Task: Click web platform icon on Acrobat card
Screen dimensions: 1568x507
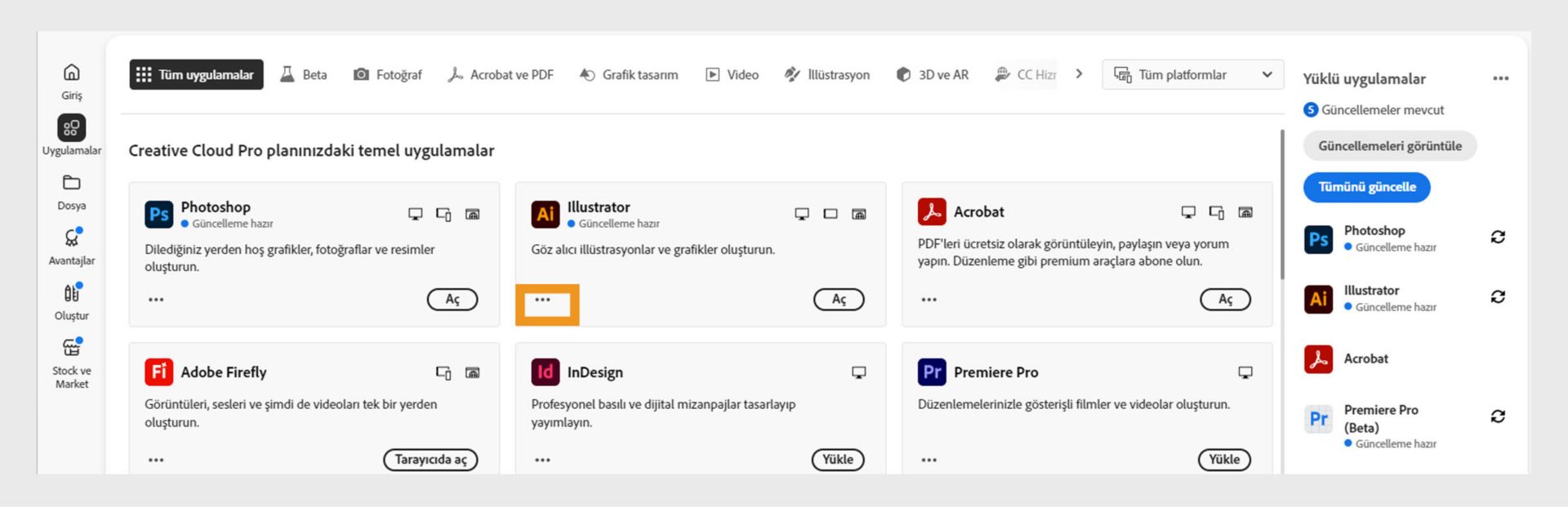Action: pos(1245,212)
